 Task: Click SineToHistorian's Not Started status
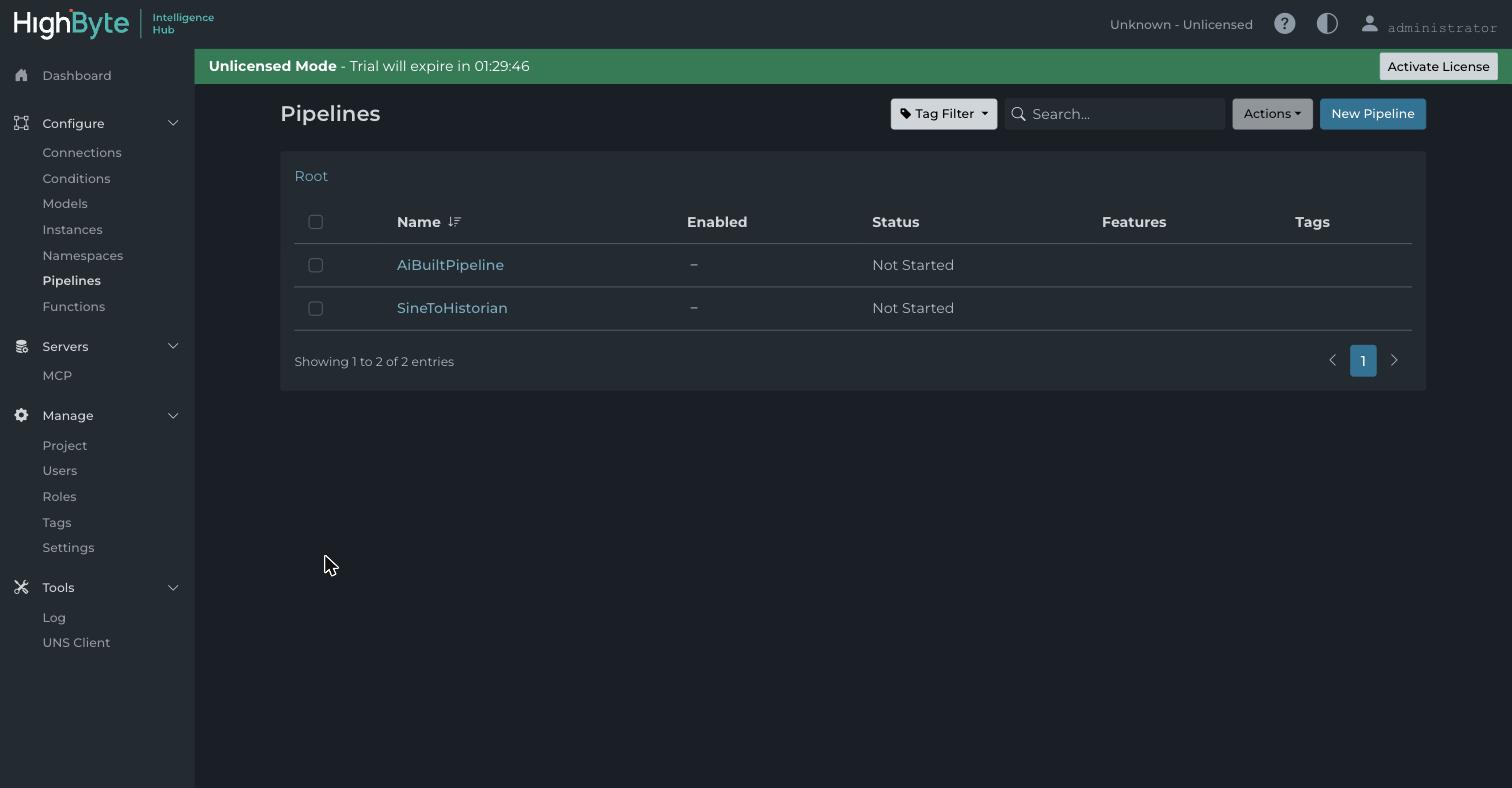tap(913, 308)
